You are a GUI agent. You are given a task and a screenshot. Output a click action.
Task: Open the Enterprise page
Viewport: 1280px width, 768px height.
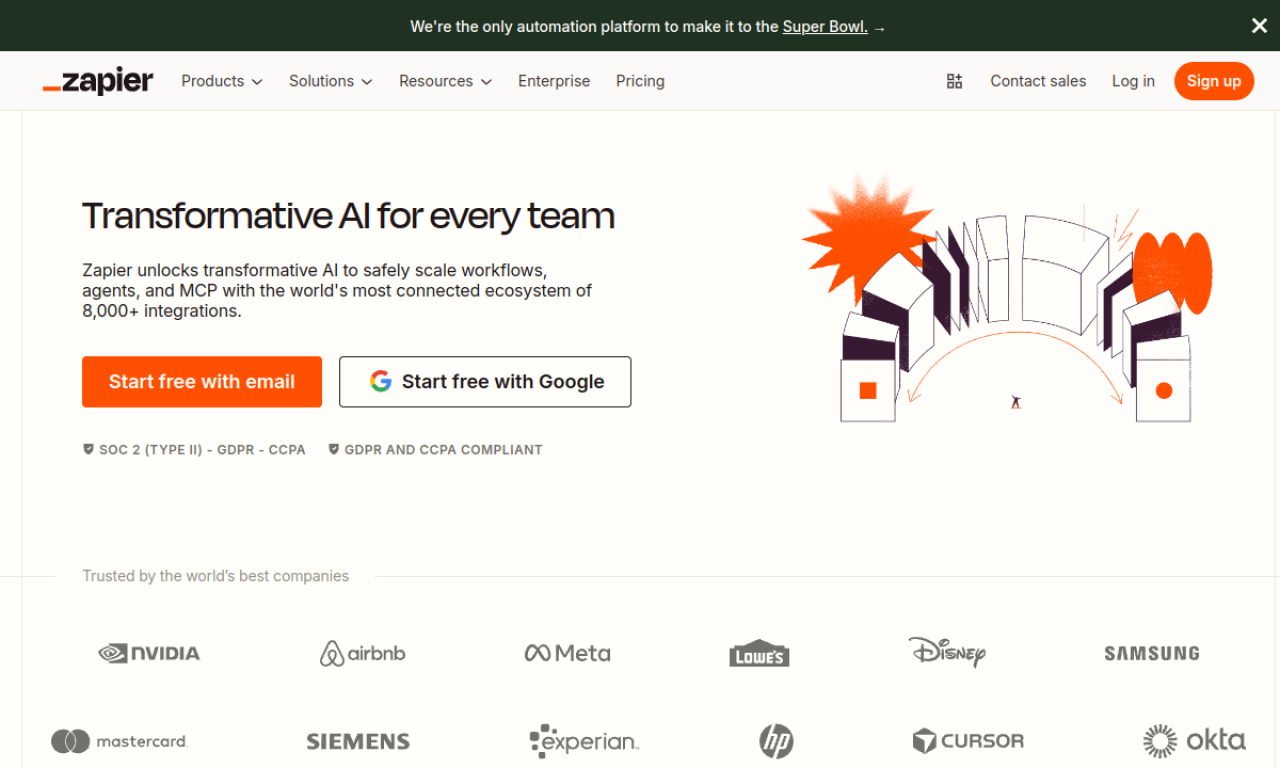point(554,81)
